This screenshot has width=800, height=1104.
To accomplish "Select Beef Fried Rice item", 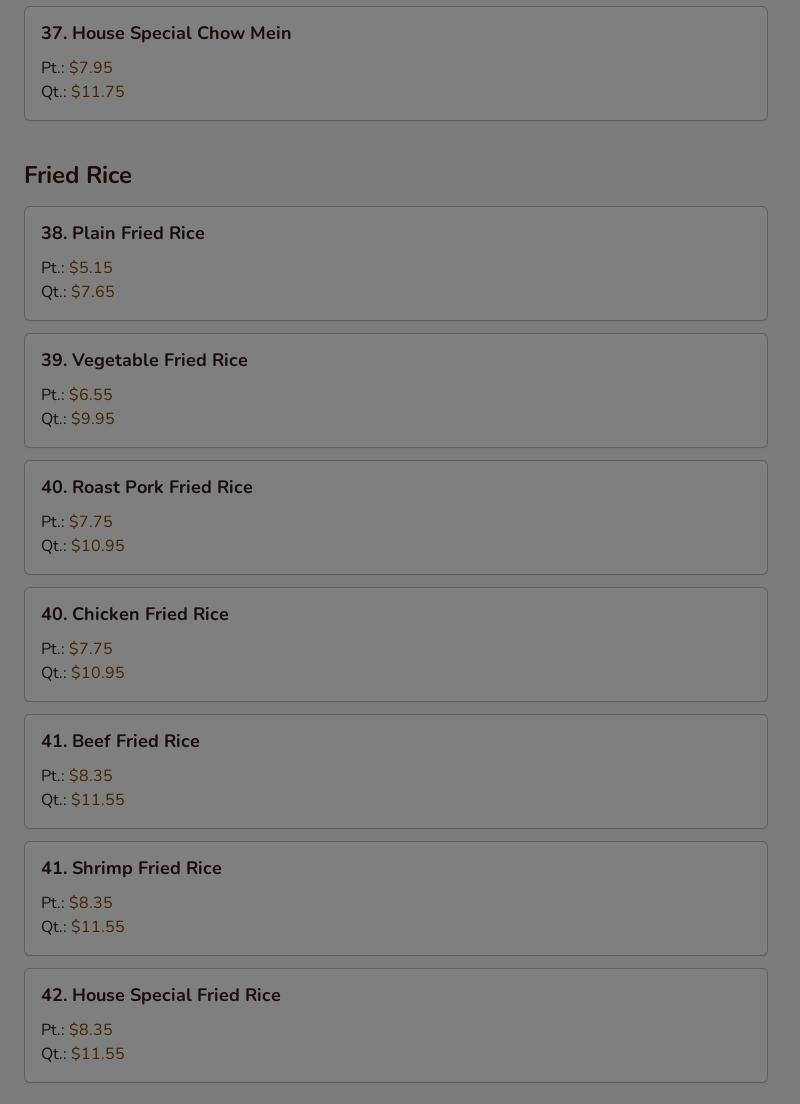I will 396,772.
